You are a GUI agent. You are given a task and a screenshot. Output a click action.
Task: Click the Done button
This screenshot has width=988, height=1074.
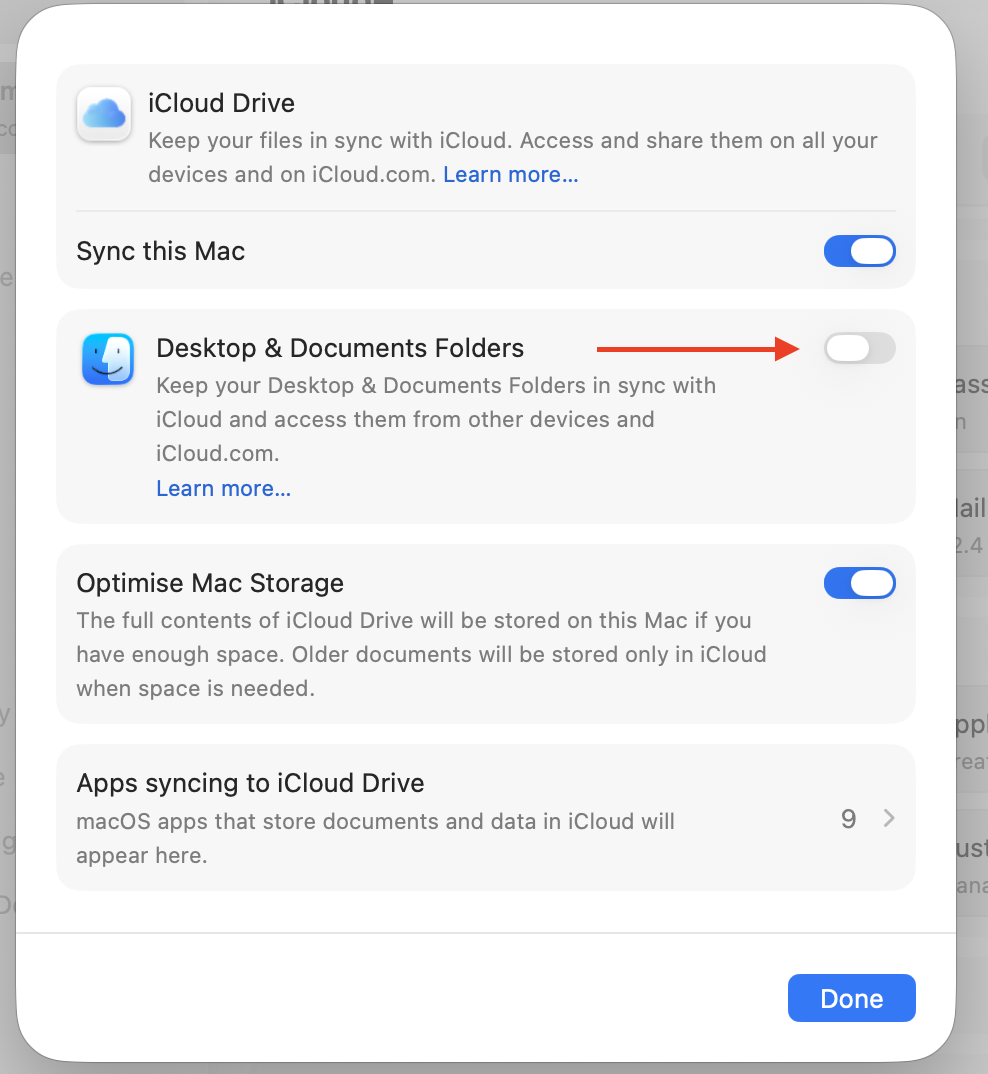[x=852, y=998]
